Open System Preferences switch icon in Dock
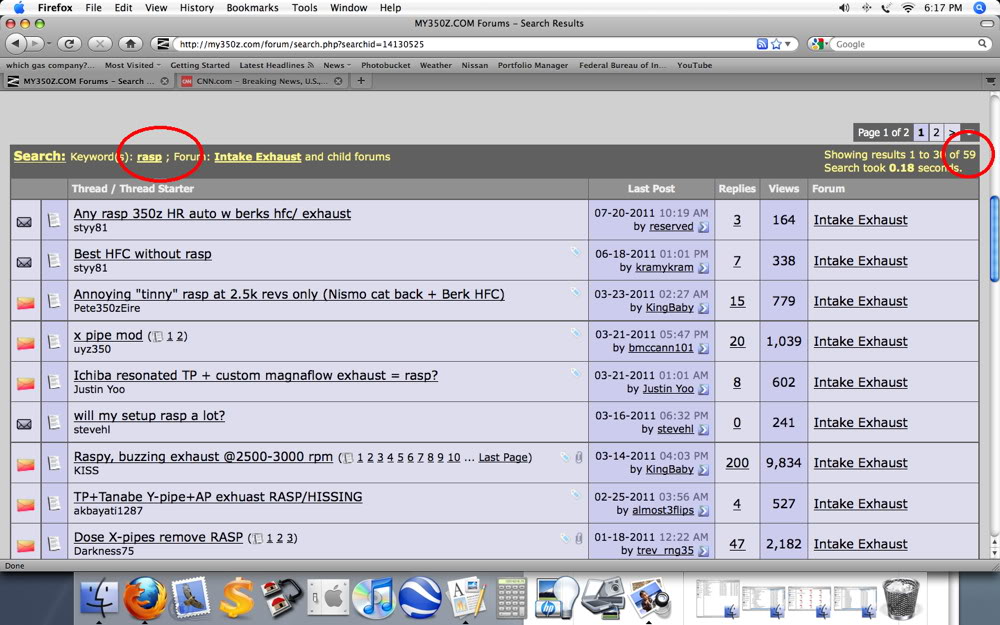This screenshot has height=625, width=1000. pyautogui.click(x=327, y=598)
